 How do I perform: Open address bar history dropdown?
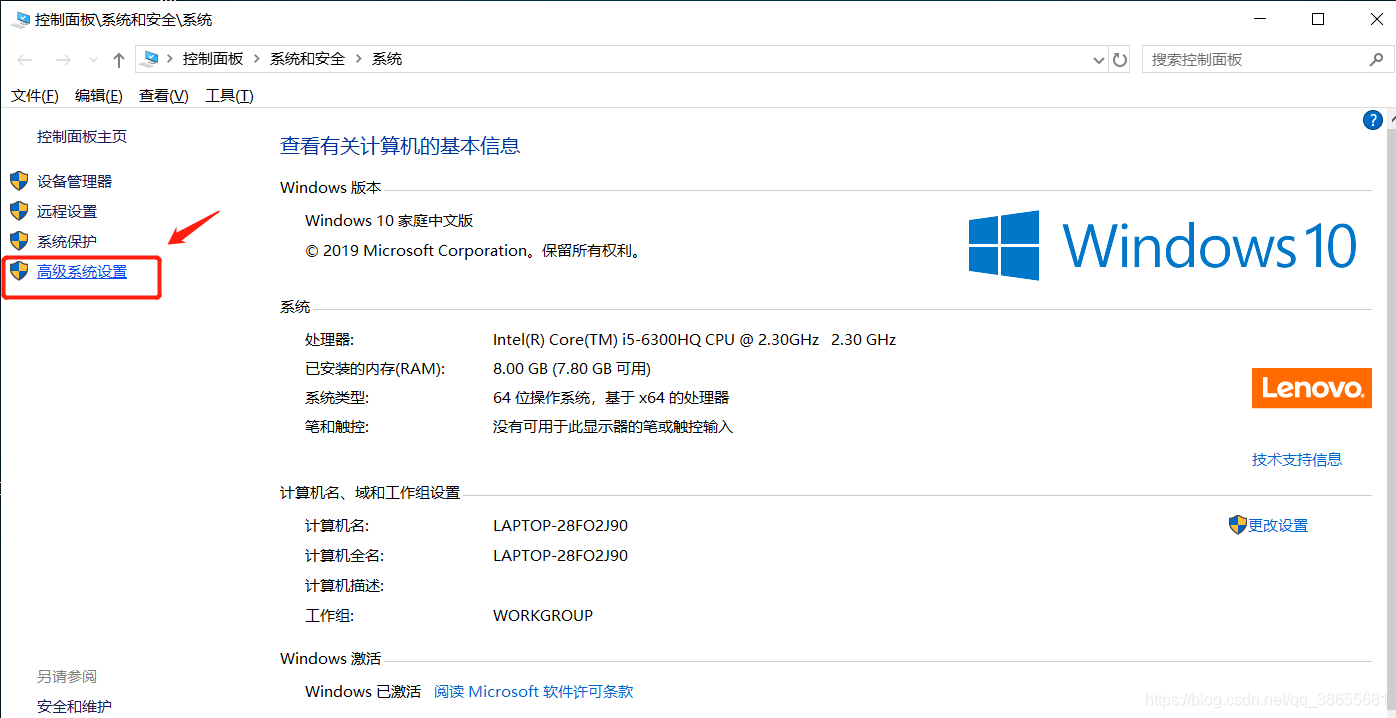1100,60
